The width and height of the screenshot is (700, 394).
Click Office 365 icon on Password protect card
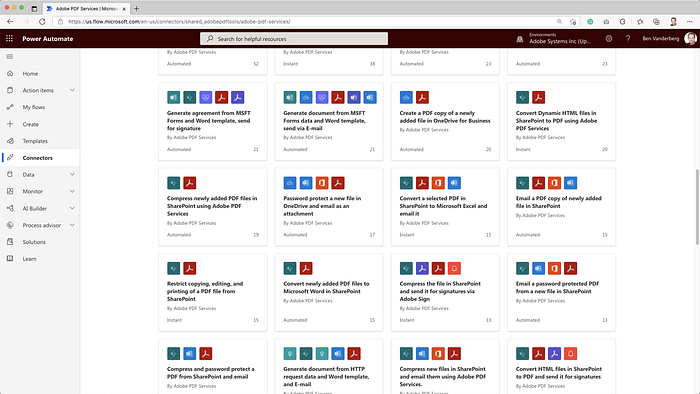322,183
